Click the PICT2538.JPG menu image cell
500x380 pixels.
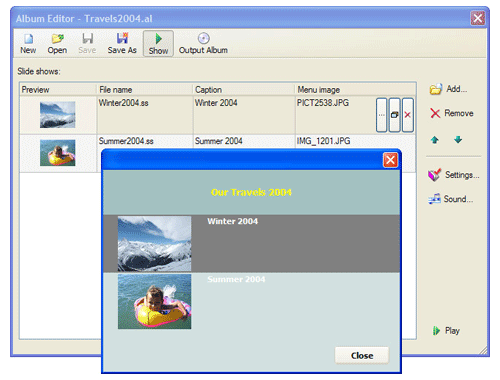(335, 115)
